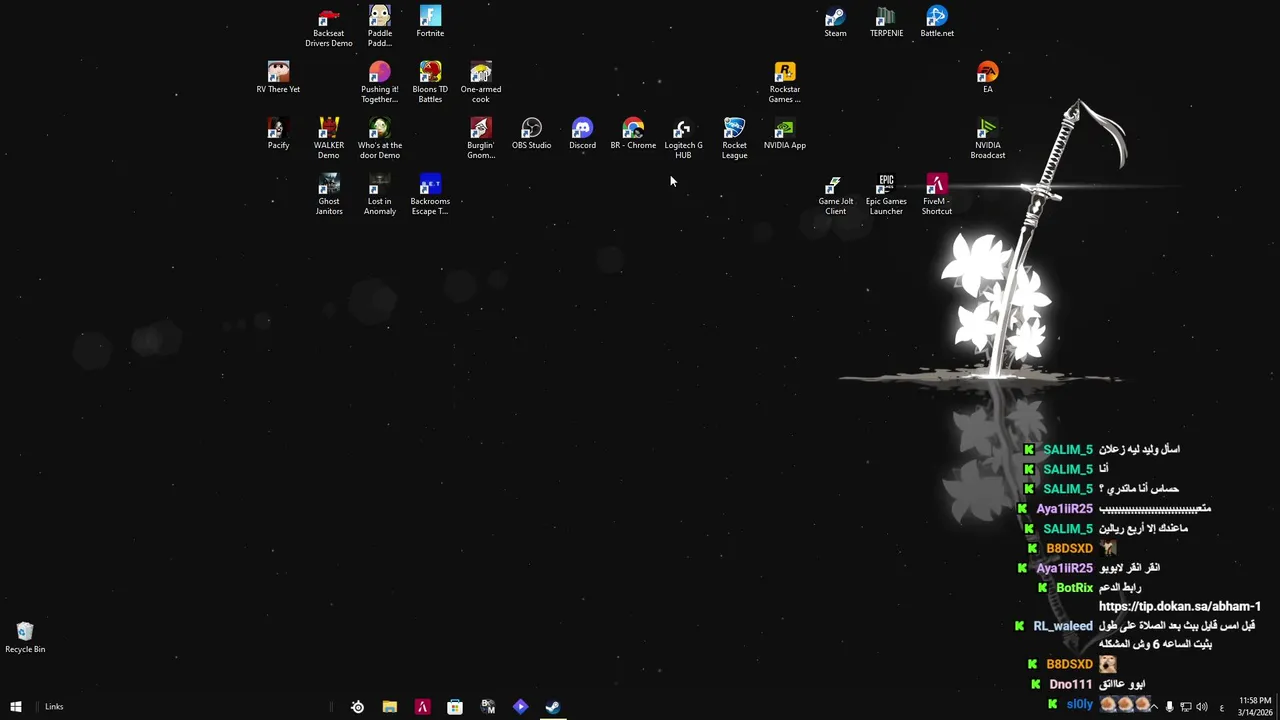
Task: Open the EA app shortcut
Action: click(x=988, y=78)
